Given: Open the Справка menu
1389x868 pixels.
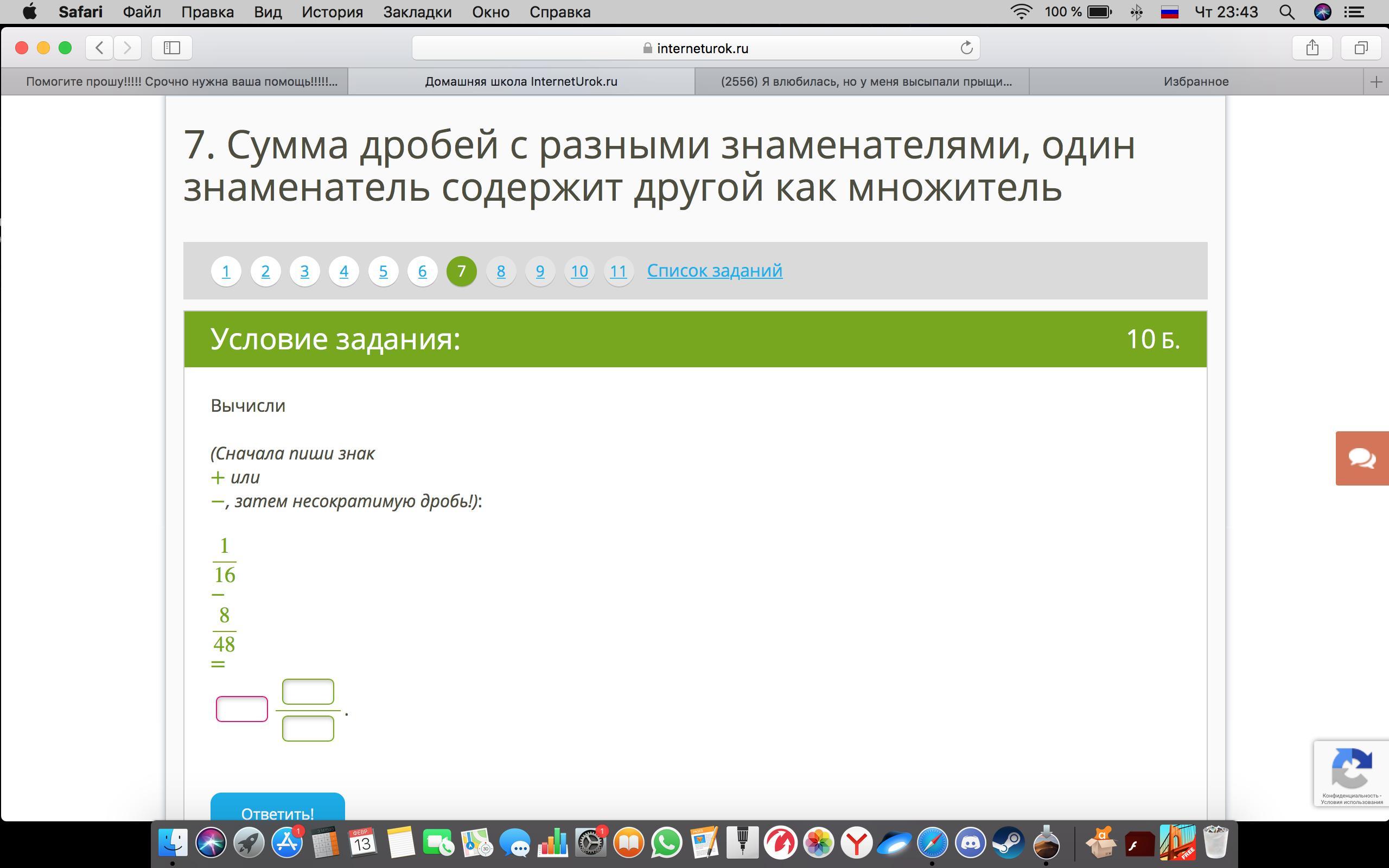Looking at the screenshot, I should pyautogui.click(x=559, y=11).
